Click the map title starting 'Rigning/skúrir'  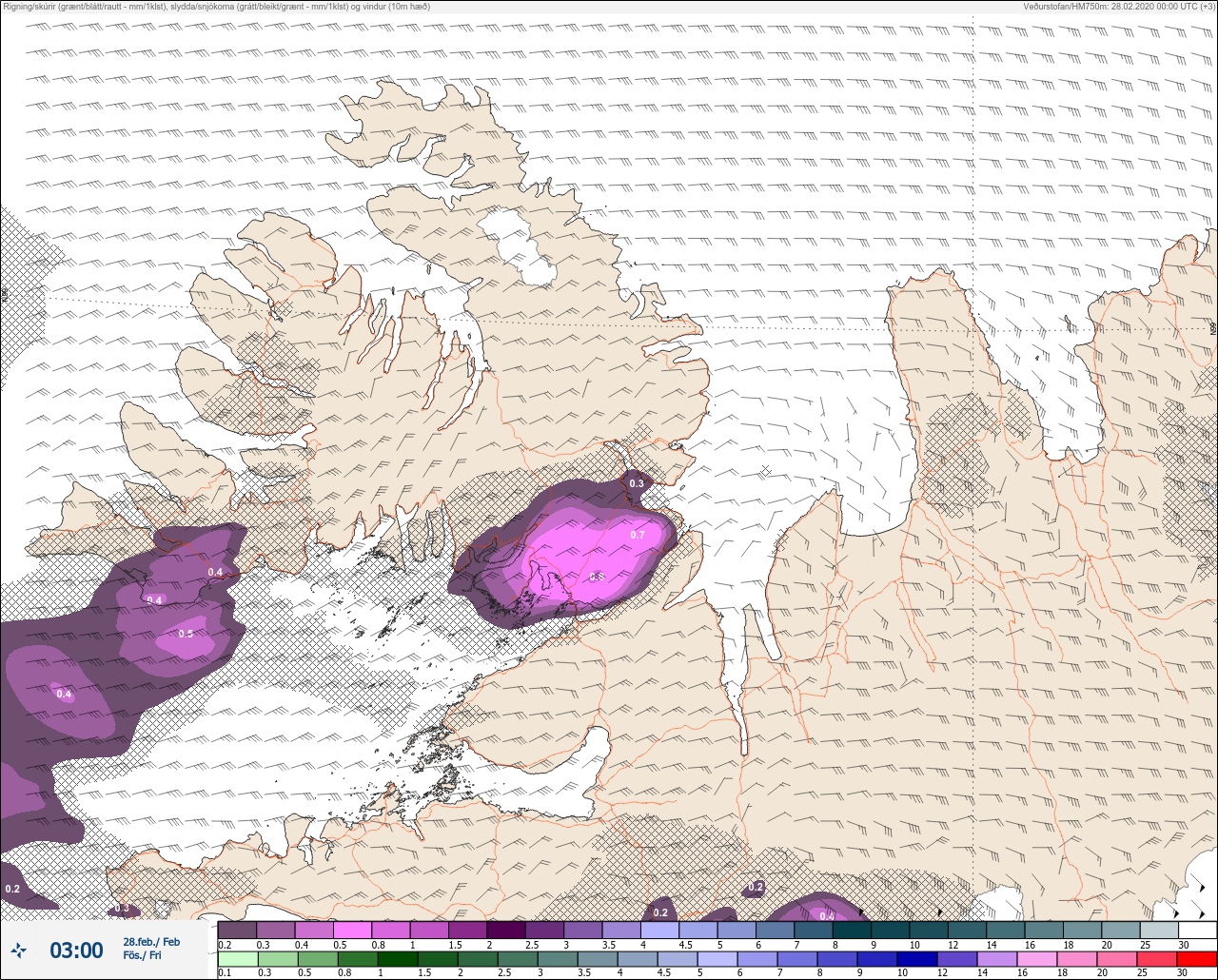coord(217,7)
